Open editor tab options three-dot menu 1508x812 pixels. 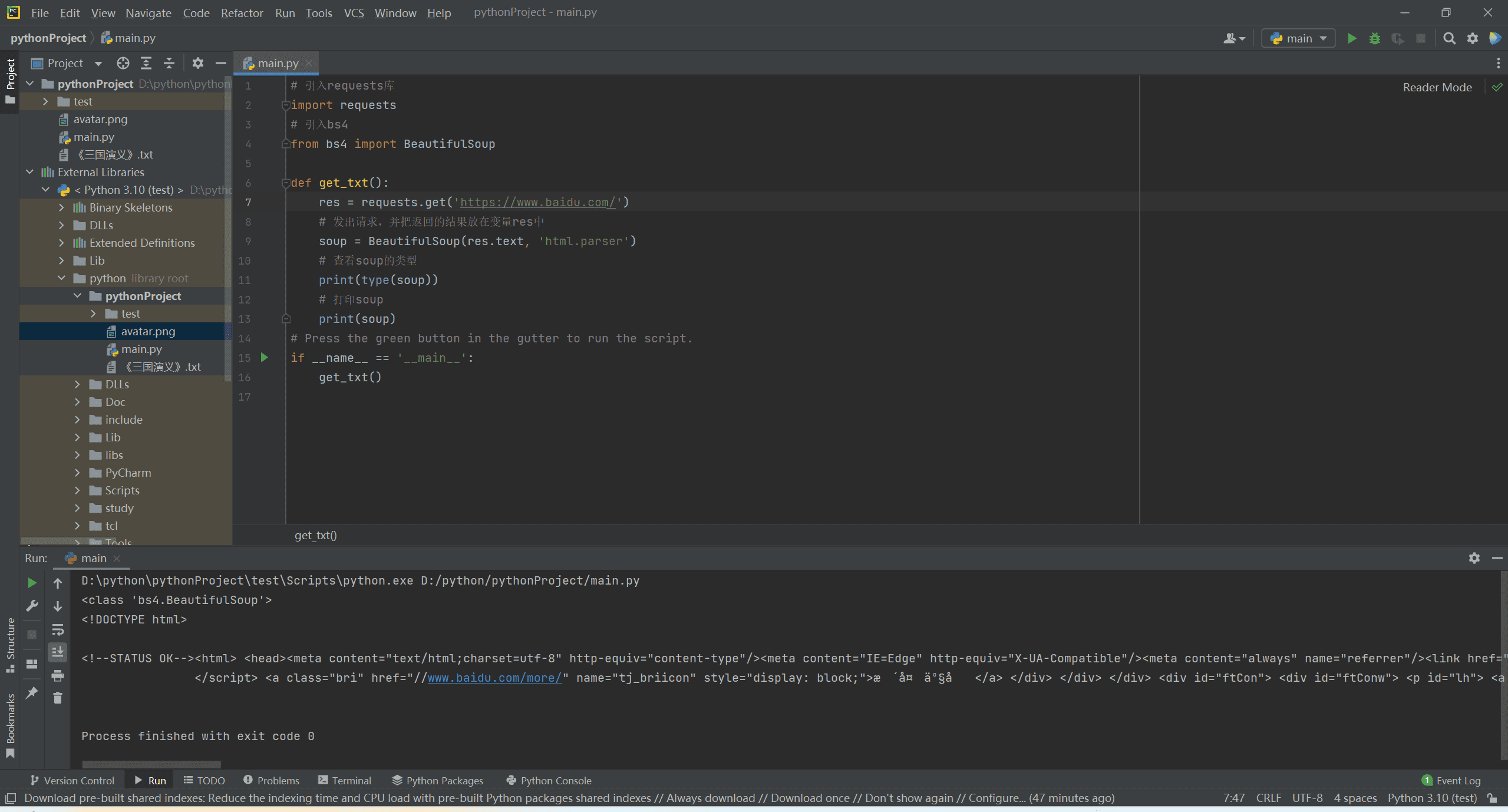coord(1498,63)
